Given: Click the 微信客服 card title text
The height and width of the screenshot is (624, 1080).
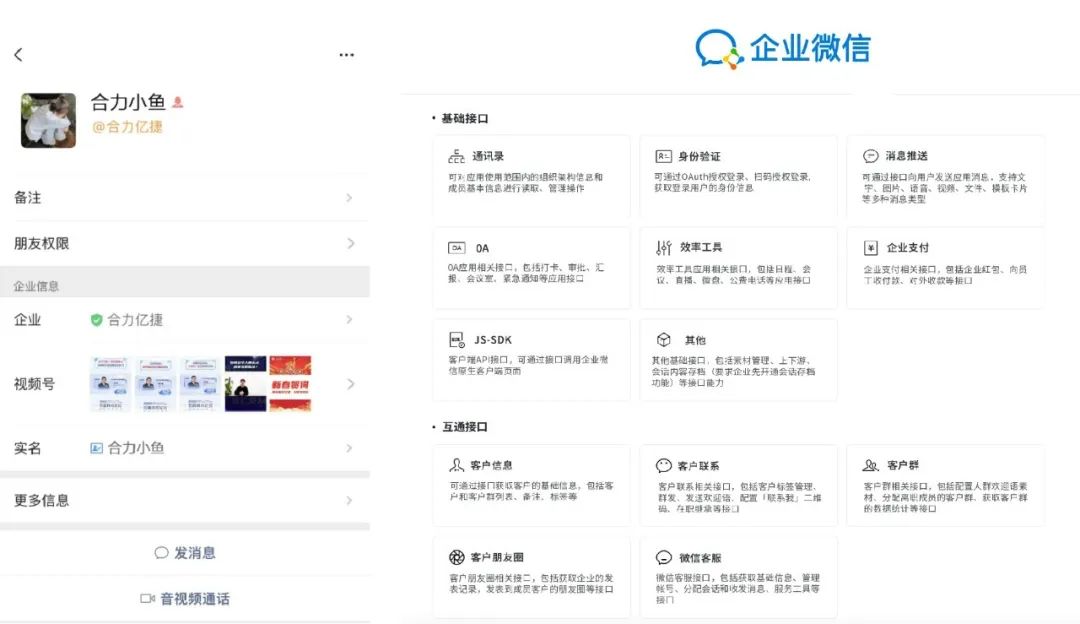Looking at the screenshot, I should pyautogui.click(x=700, y=557).
